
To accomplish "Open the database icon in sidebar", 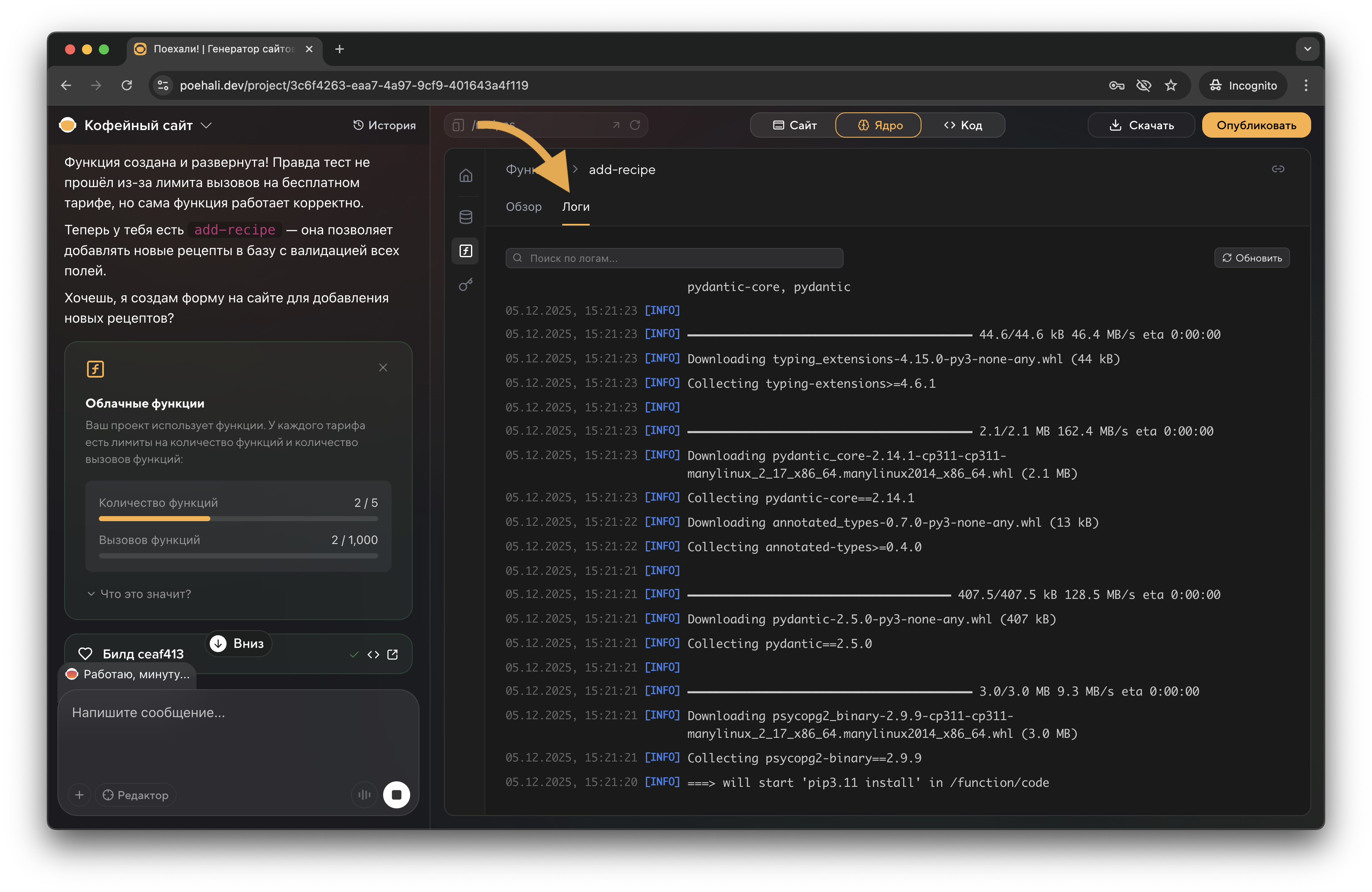I will [466, 217].
